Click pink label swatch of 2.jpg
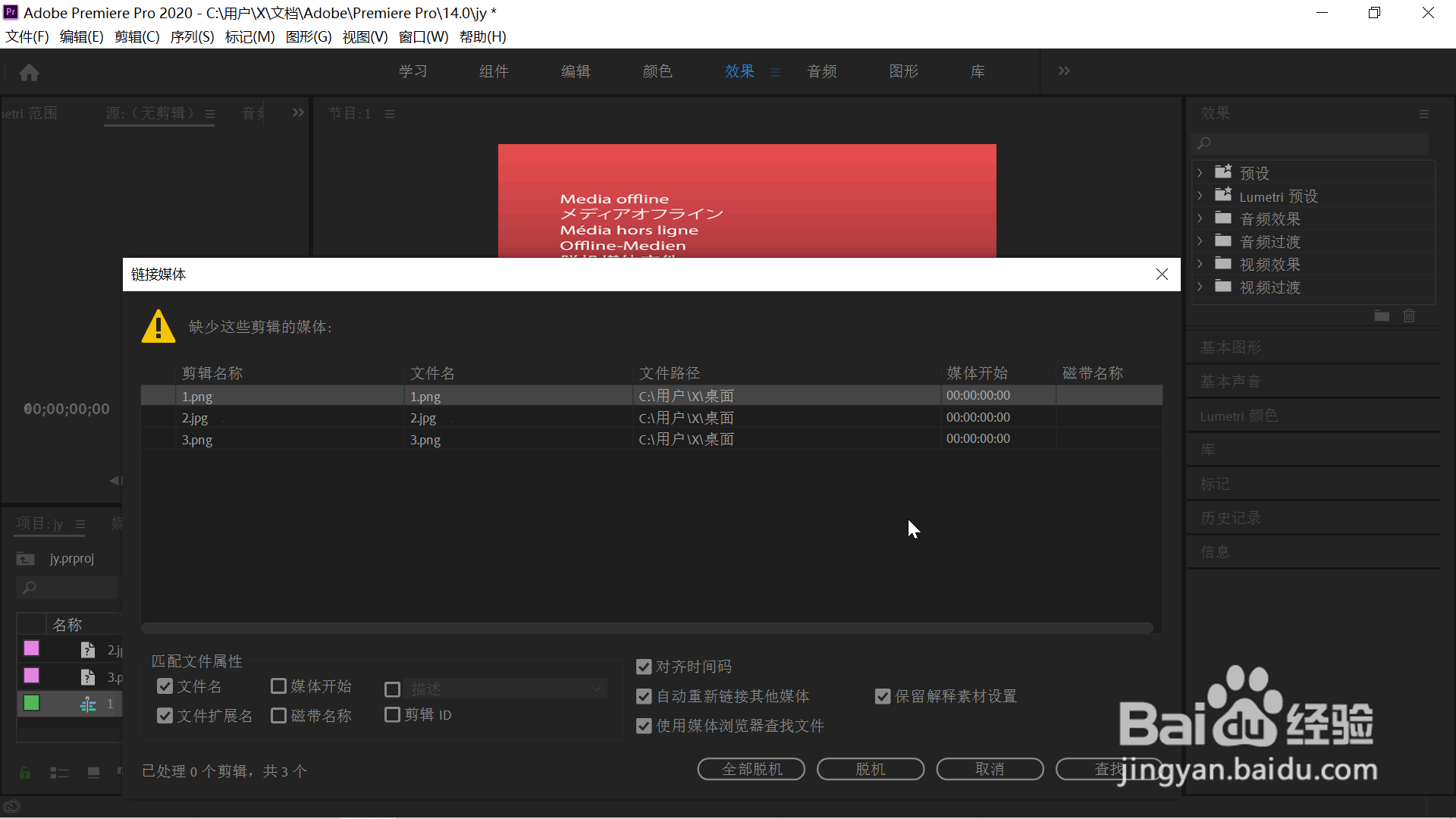 (31, 648)
